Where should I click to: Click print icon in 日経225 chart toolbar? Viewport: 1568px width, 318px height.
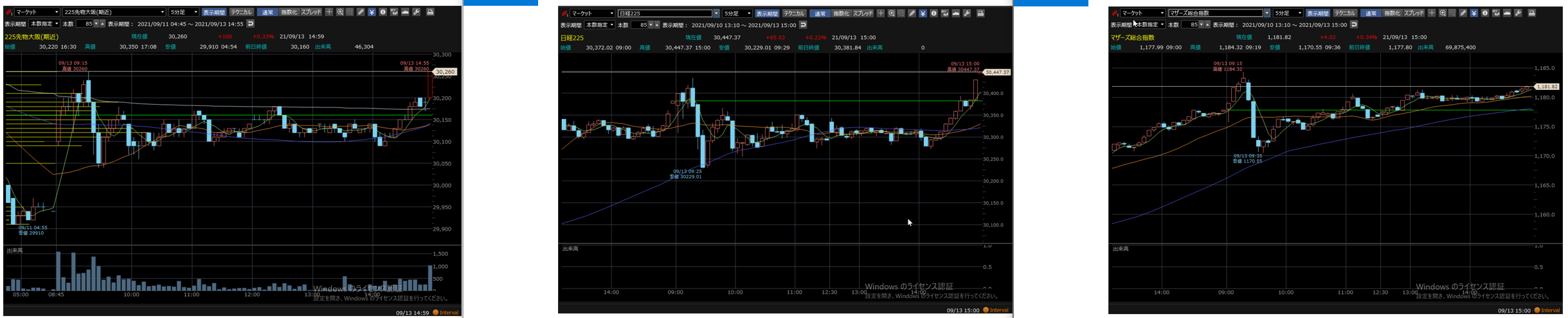[x=980, y=13]
